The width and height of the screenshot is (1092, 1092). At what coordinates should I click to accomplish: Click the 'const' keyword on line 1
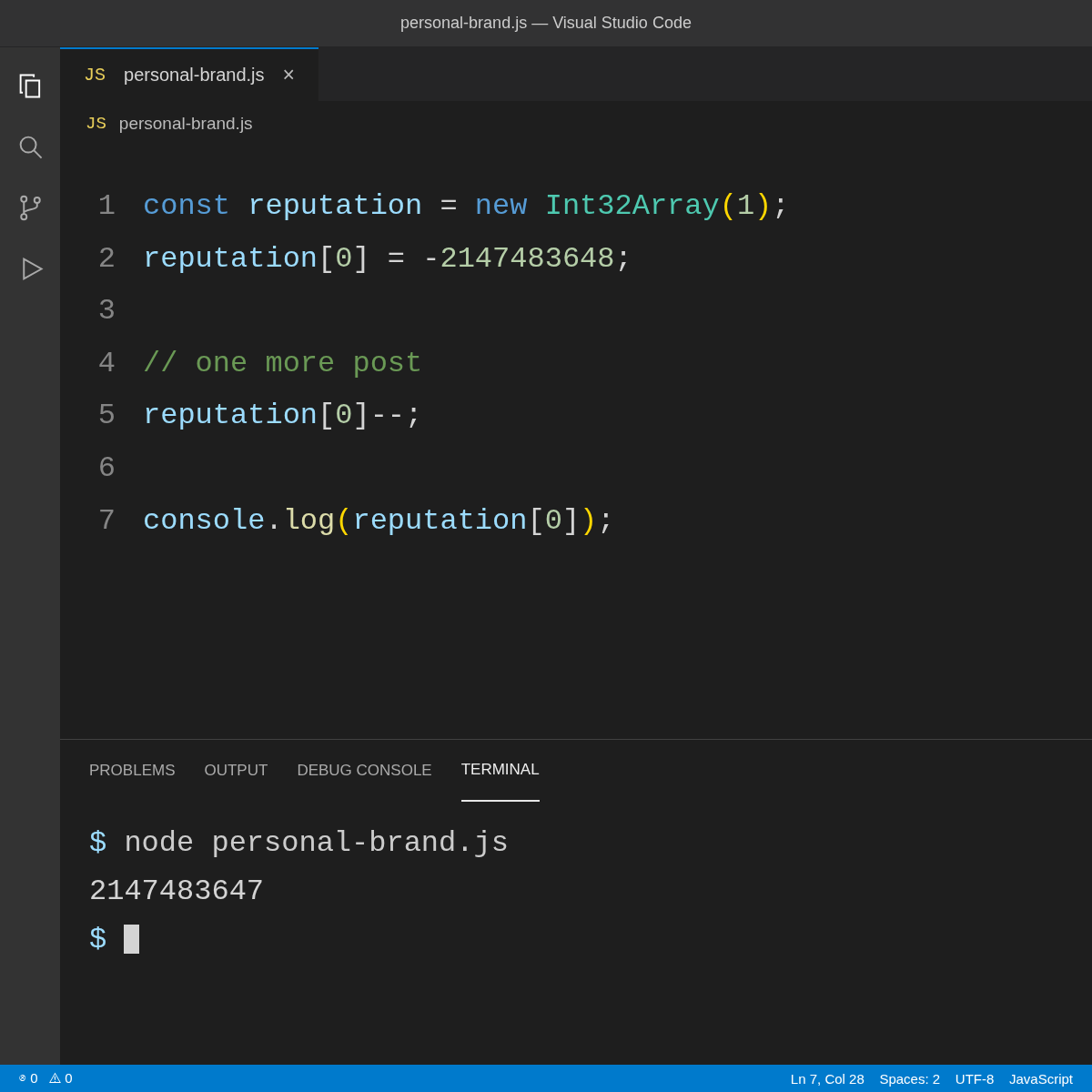[x=187, y=207]
